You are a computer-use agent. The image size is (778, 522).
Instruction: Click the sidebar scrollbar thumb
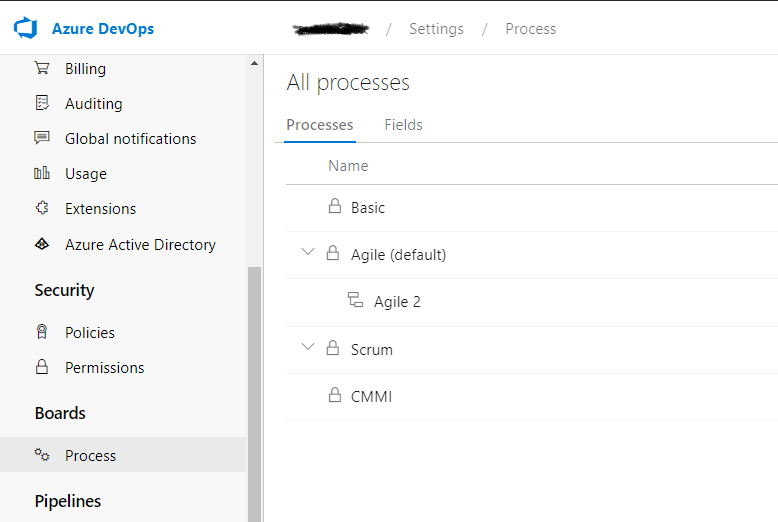coord(255,394)
